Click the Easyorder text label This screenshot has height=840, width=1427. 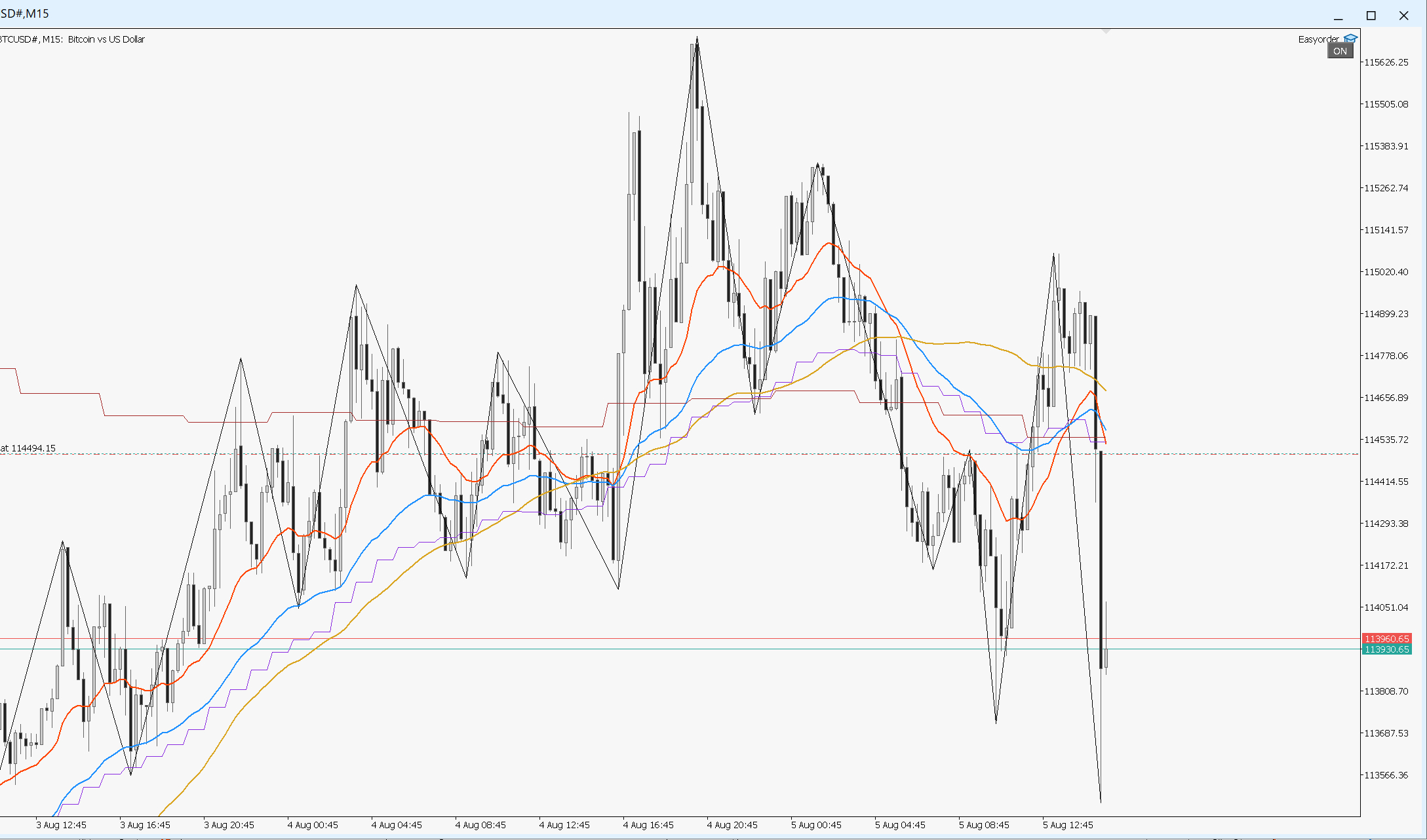[x=1319, y=39]
